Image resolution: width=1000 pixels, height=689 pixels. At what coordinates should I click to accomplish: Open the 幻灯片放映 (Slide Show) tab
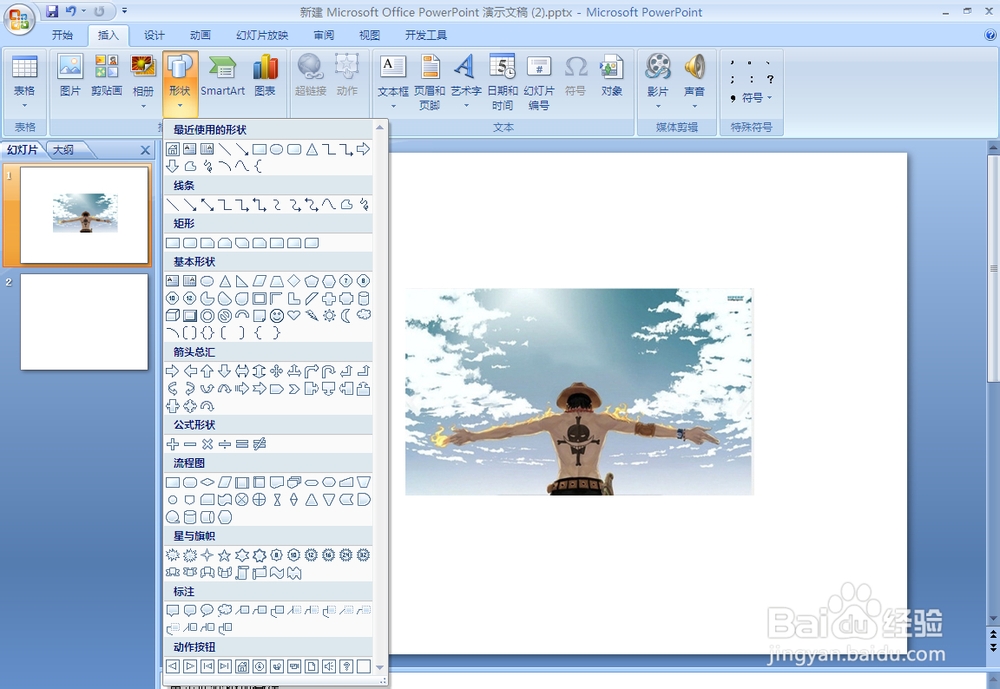pos(262,35)
